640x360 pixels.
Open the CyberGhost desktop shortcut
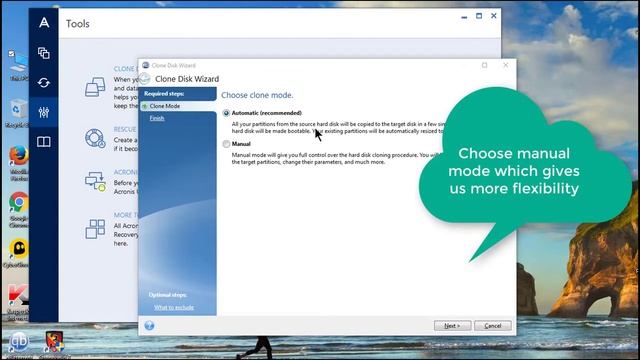coord(17,254)
